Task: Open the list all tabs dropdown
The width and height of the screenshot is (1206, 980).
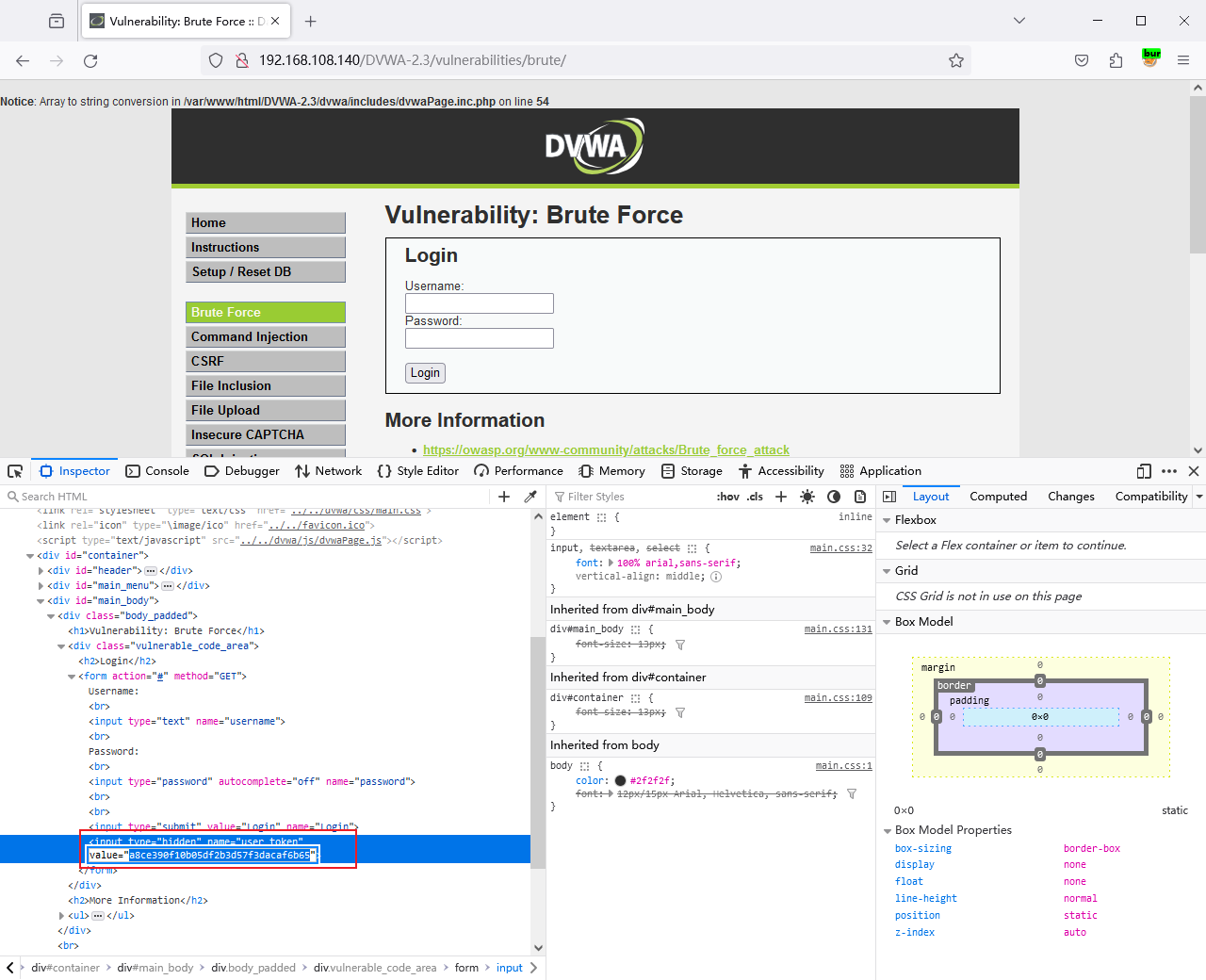Action: pos(1019,21)
